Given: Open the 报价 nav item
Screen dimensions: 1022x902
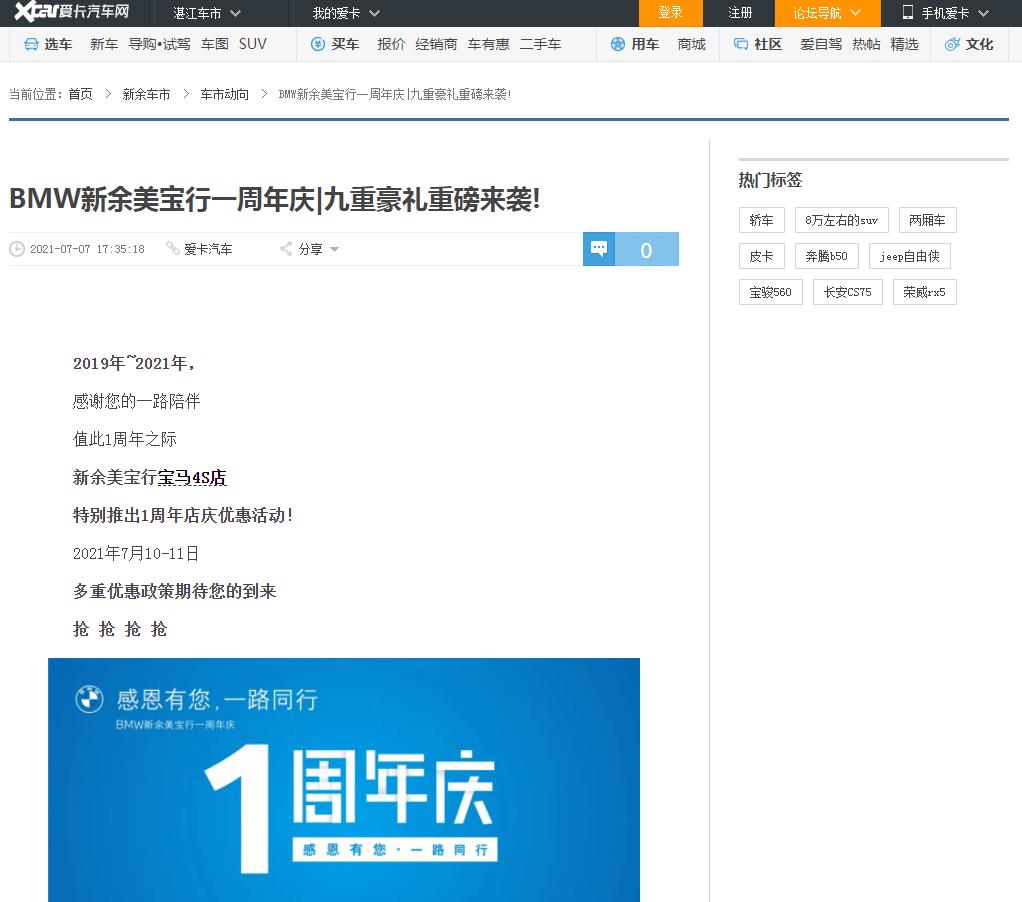Looking at the screenshot, I should 391,44.
